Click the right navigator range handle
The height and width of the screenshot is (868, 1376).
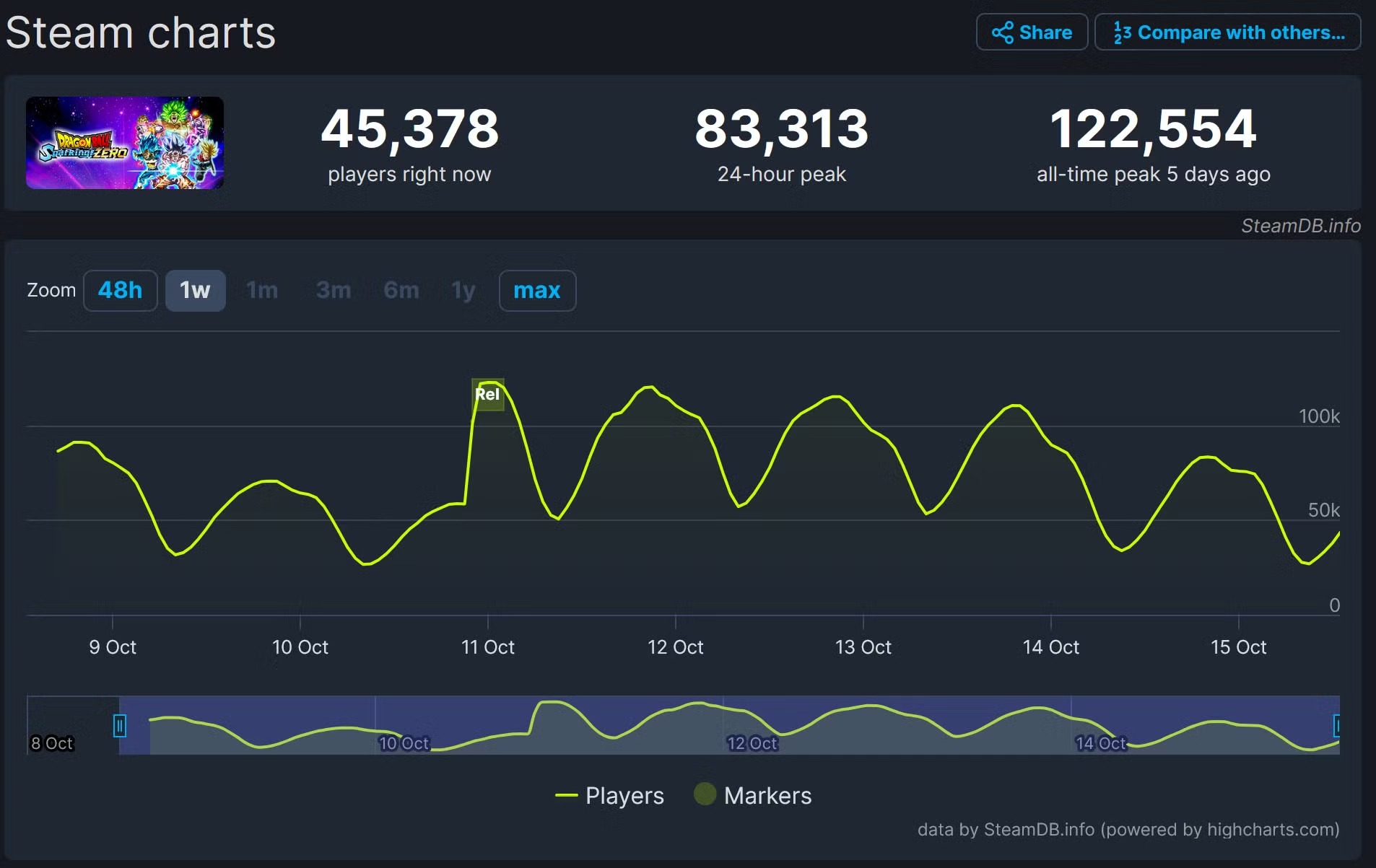pos(1337,725)
